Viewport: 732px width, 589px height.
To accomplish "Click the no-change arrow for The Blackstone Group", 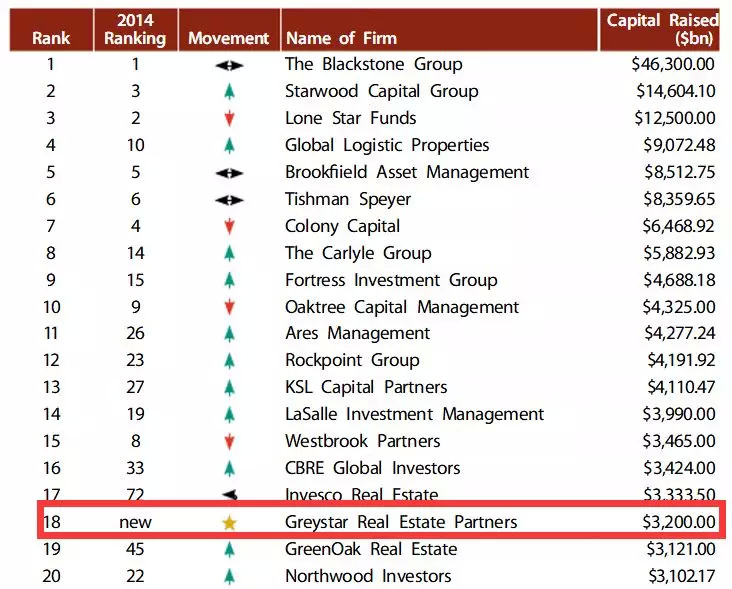I will [x=229, y=65].
